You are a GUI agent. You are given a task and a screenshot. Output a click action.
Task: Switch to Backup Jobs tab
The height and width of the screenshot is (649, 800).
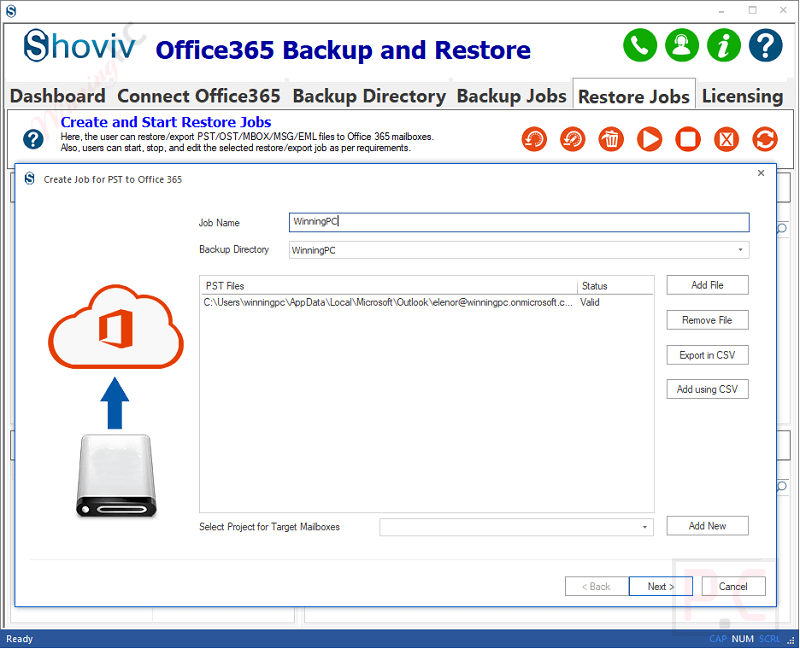pyautogui.click(x=511, y=96)
